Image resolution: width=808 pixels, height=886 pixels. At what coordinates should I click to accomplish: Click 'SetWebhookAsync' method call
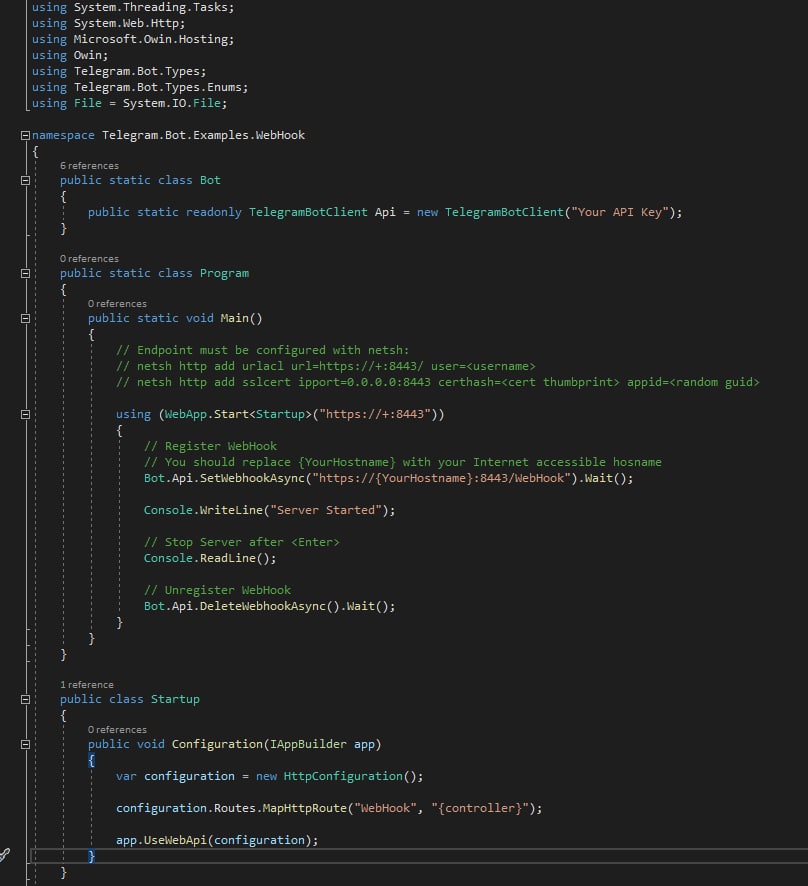252,478
